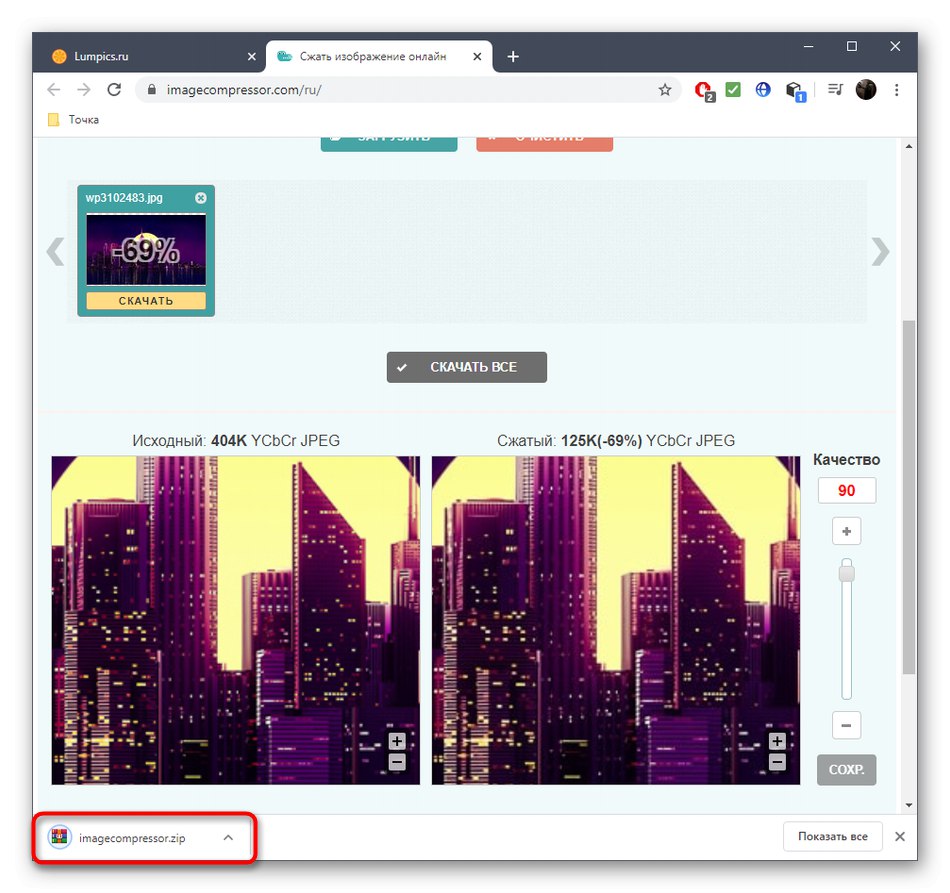Screen dimensions: 950x893
Task: Click the Исходный: 404K YCbCr JPEG label
Action: point(236,440)
